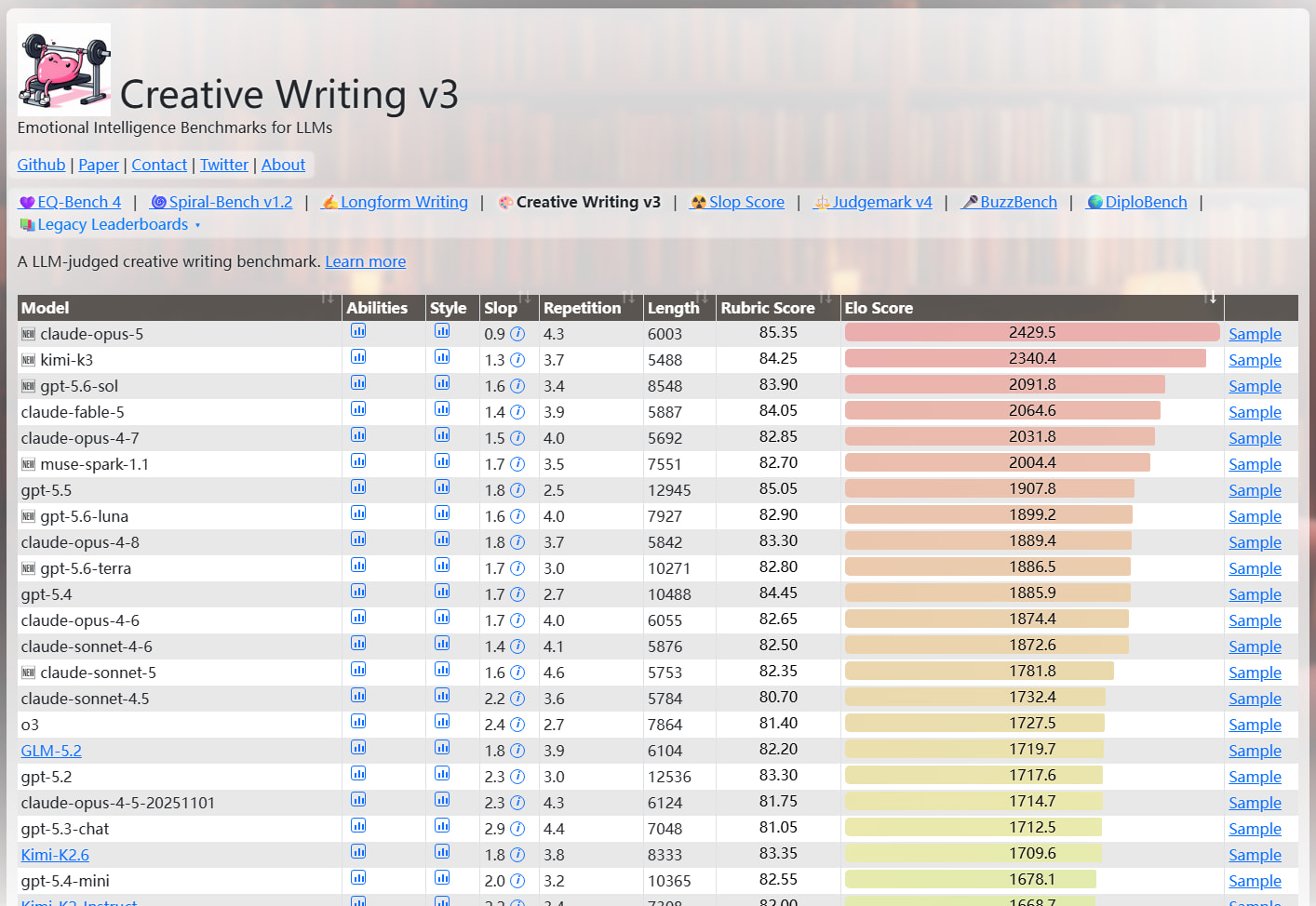Follow the Contact link
The width and height of the screenshot is (1316, 906).
[x=159, y=165]
